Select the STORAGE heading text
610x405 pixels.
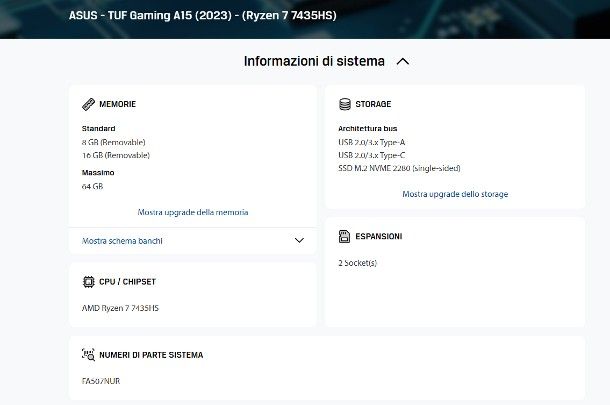(x=373, y=104)
